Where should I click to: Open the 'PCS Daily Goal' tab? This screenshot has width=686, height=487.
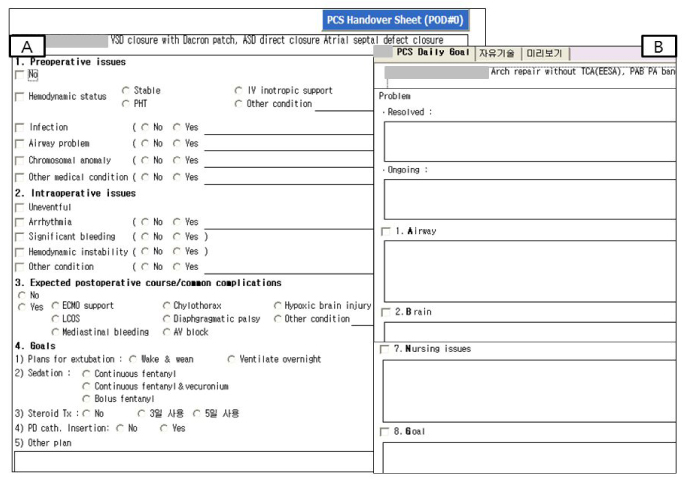(433, 53)
